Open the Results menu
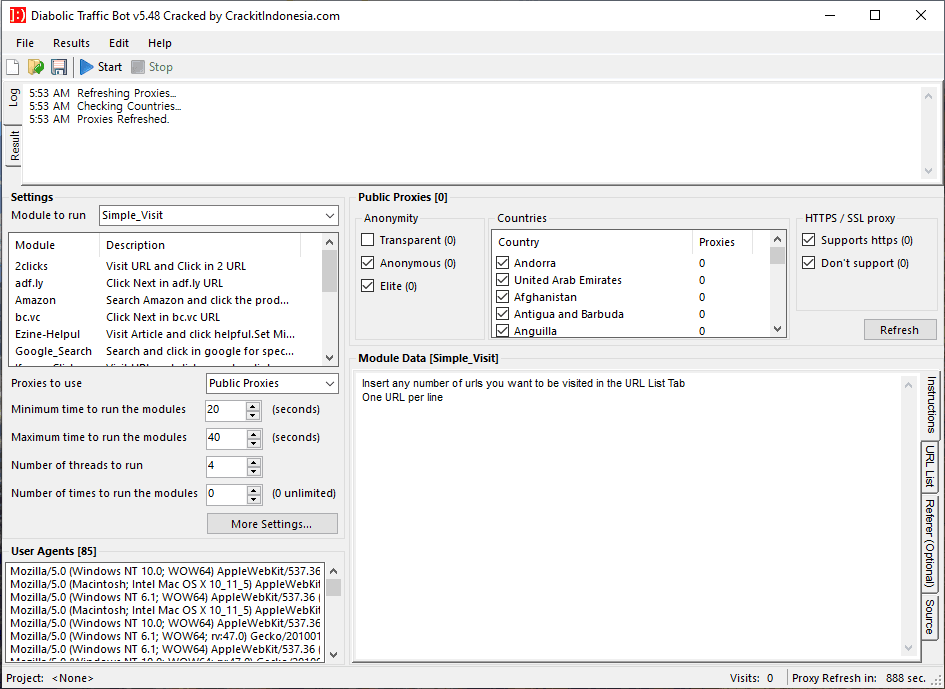 pyautogui.click(x=71, y=43)
